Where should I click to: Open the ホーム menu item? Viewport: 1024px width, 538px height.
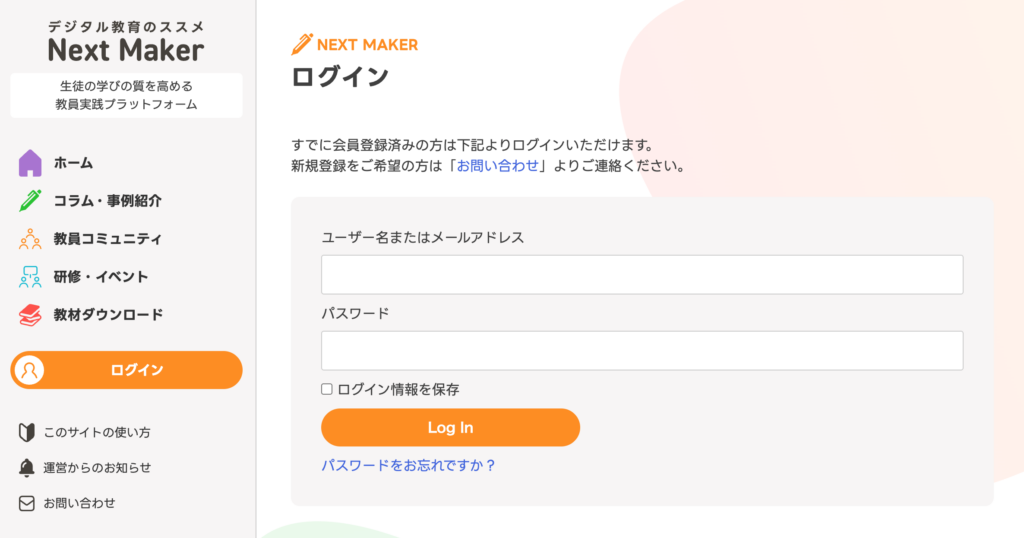73,163
